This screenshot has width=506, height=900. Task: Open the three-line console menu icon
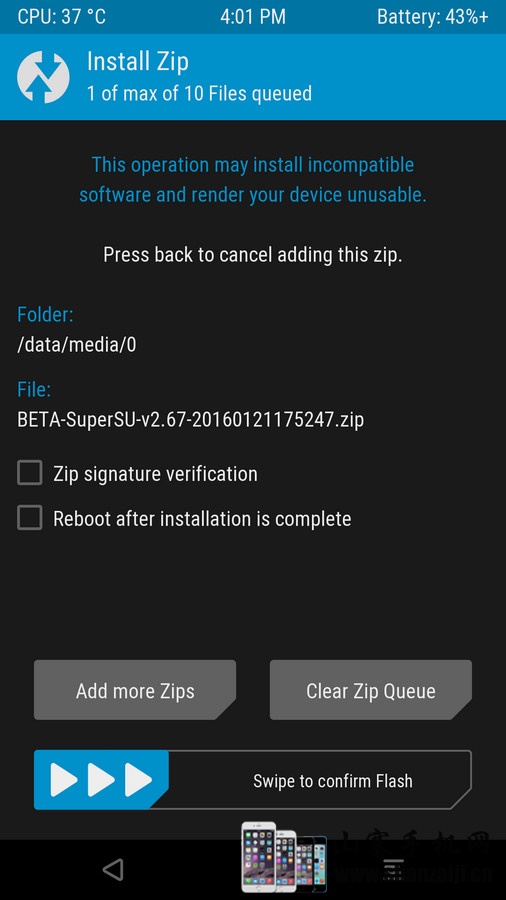tap(394, 870)
